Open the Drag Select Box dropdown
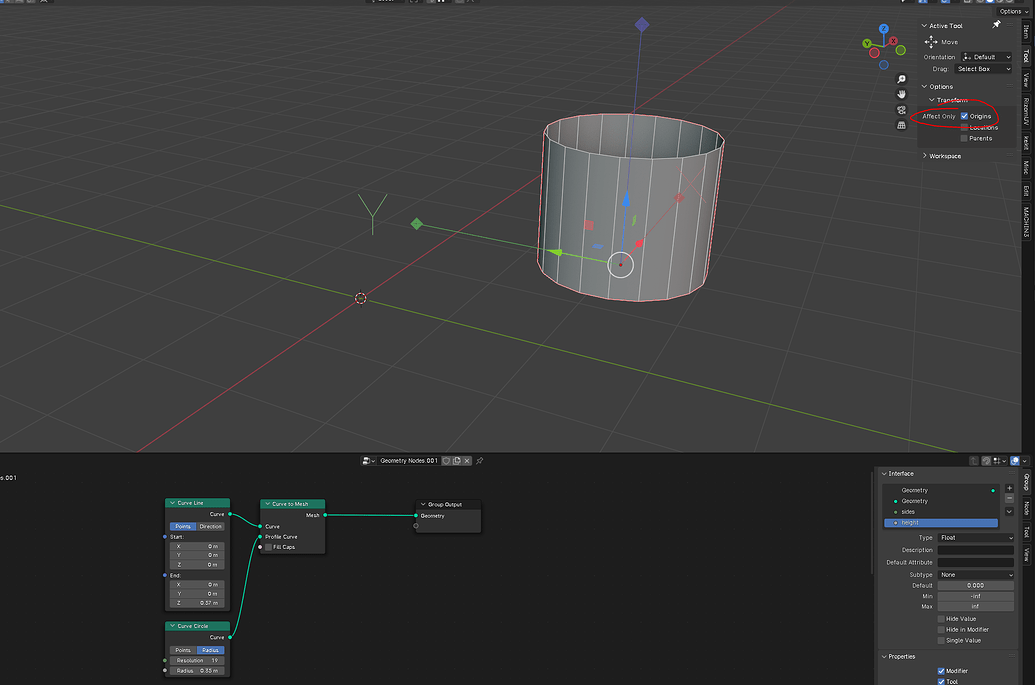Screen dimensions: 1035x685 [983, 69]
